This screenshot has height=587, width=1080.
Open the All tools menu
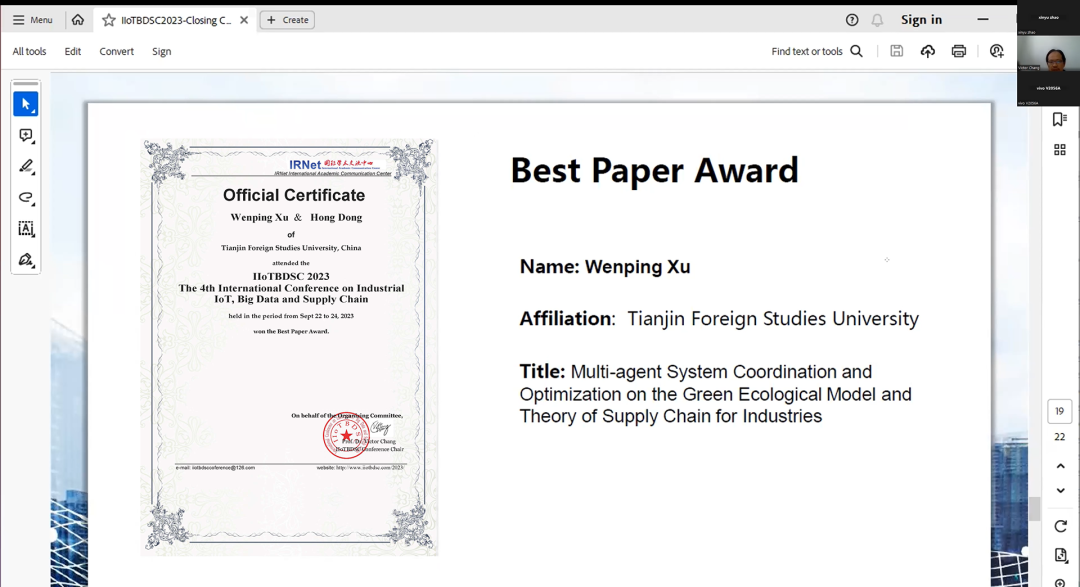[30, 51]
